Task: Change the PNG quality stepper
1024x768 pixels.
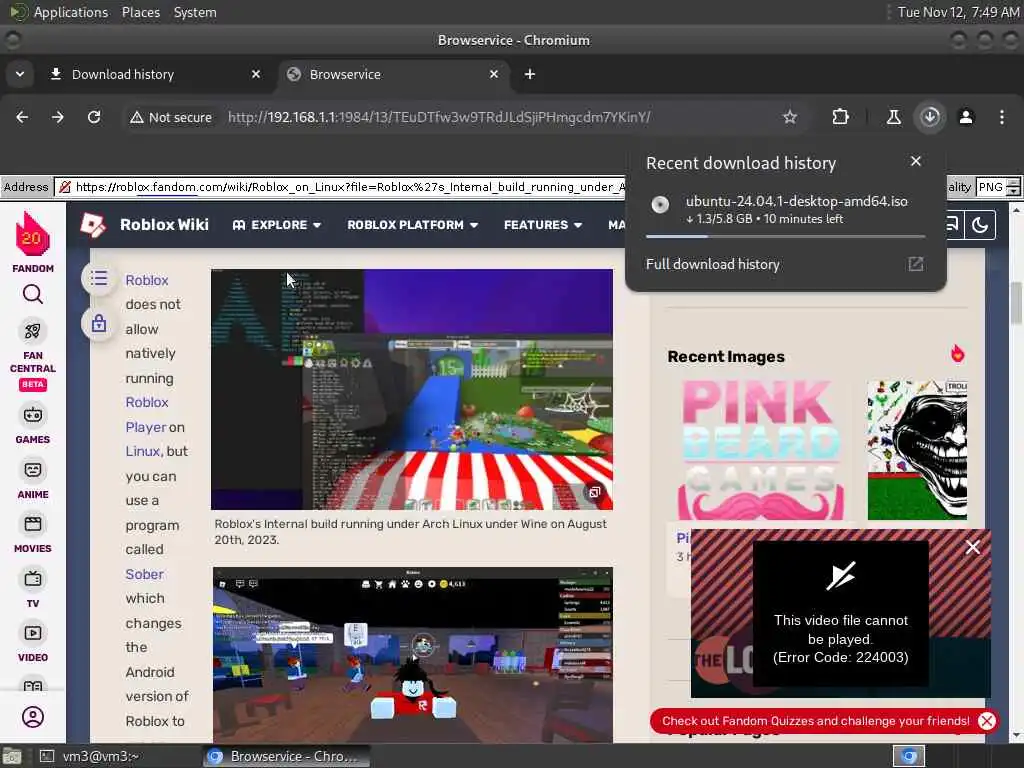Action: coord(1014,187)
